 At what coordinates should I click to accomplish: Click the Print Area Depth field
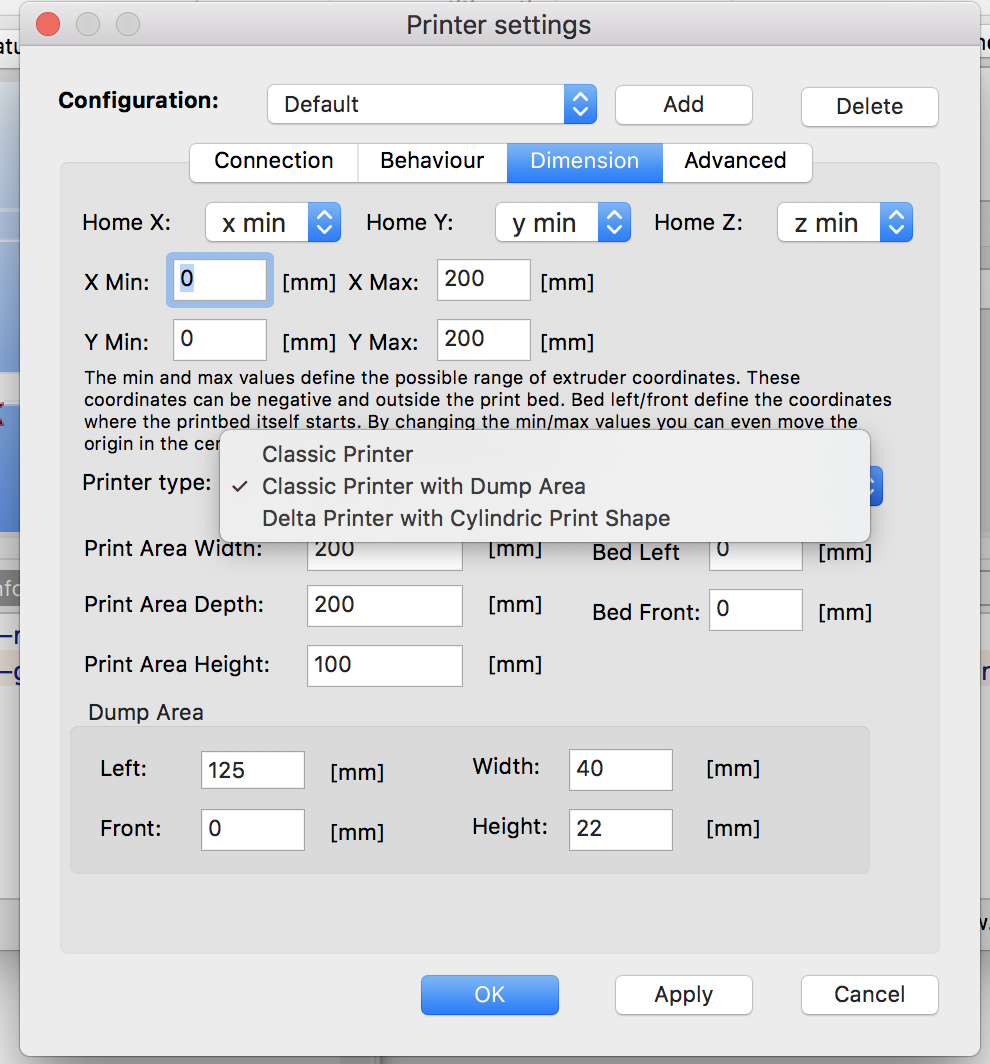[384, 605]
